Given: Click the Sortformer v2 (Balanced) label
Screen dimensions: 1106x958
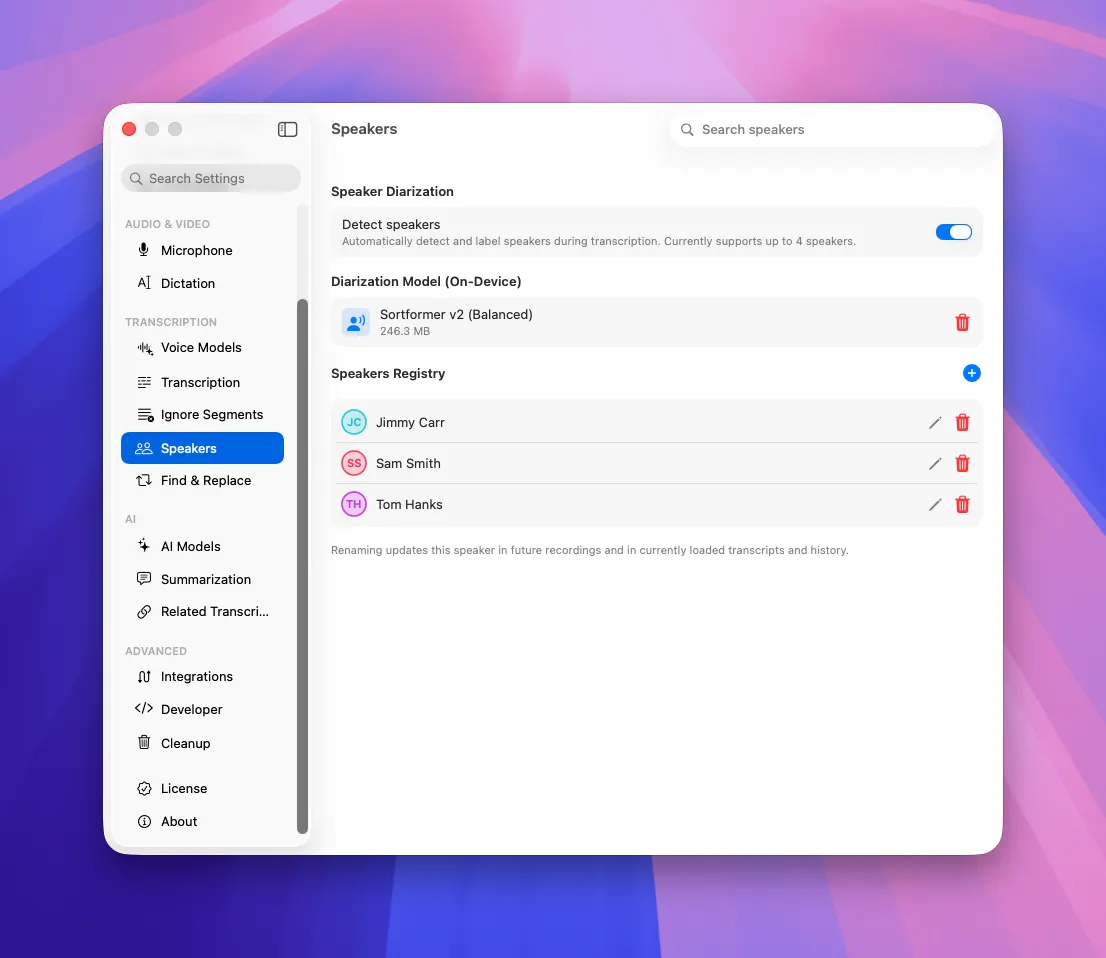Looking at the screenshot, I should tap(456, 315).
